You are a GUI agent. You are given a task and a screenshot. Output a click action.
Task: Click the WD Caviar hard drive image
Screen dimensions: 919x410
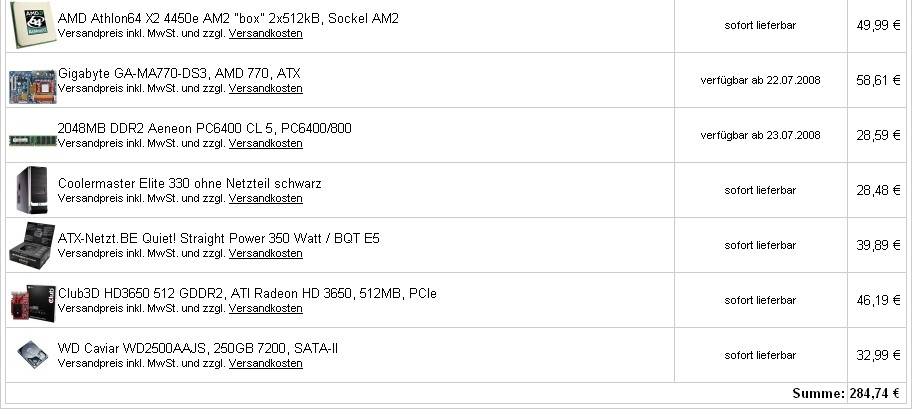tap(33, 356)
